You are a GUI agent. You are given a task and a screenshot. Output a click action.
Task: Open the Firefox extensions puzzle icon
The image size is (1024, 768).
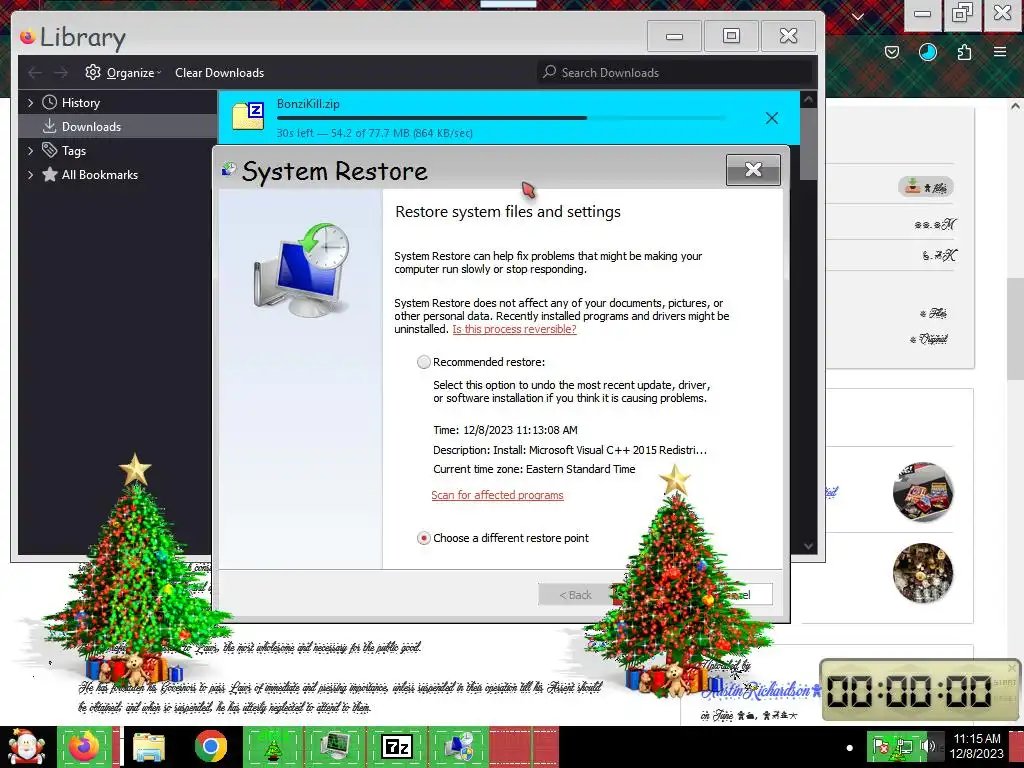tap(964, 52)
